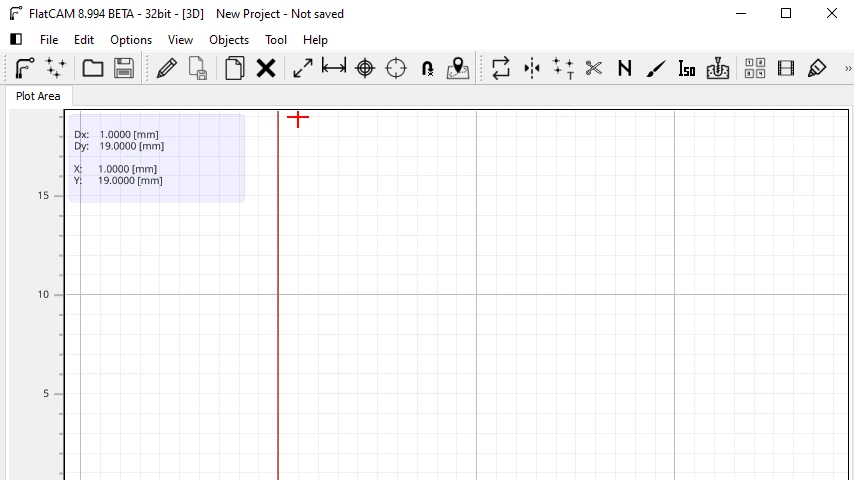Copy selected object icon

click(x=234, y=68)
